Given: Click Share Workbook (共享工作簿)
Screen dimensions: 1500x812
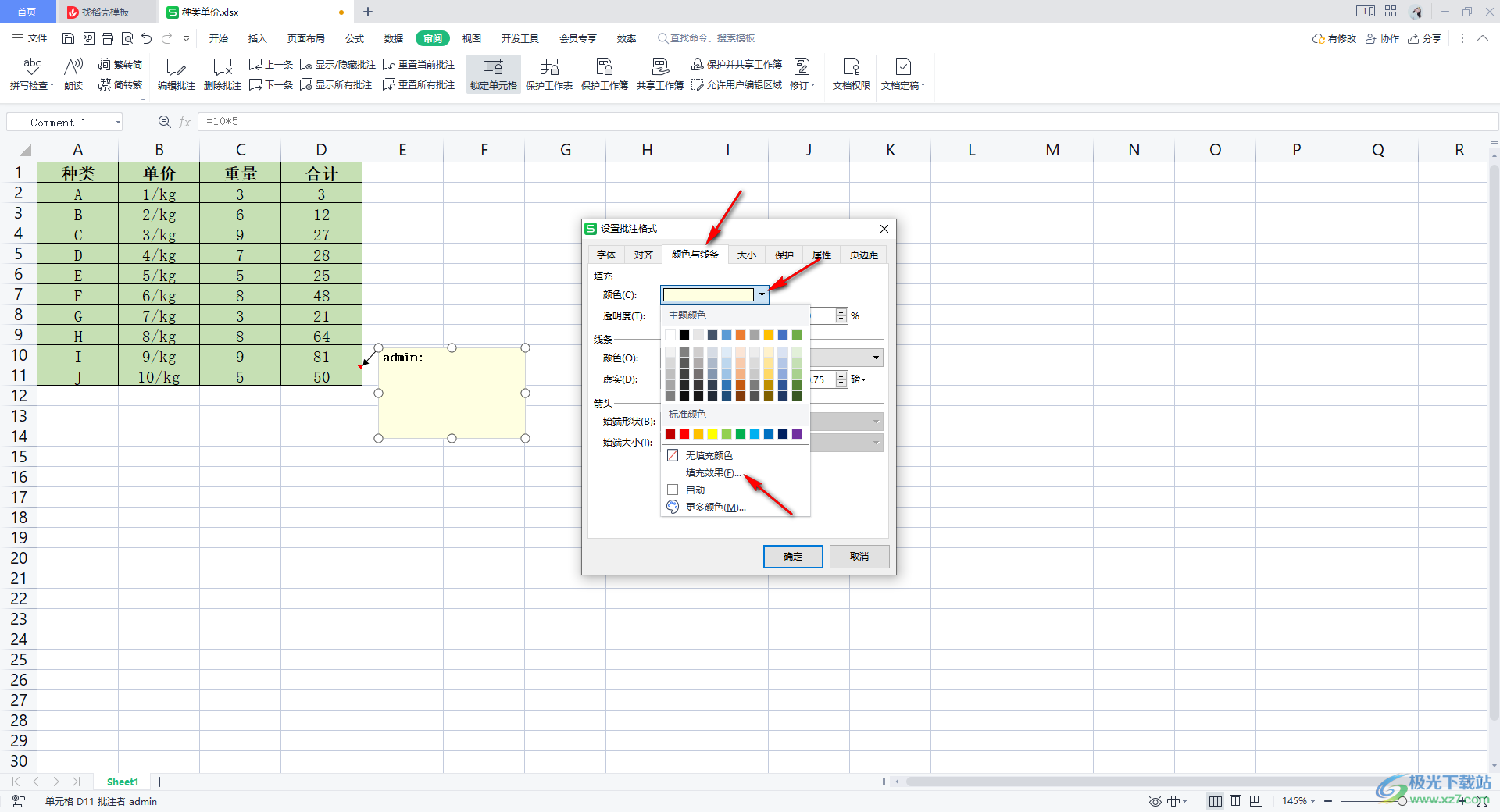Looking at the screenshot, I should 660,74.
